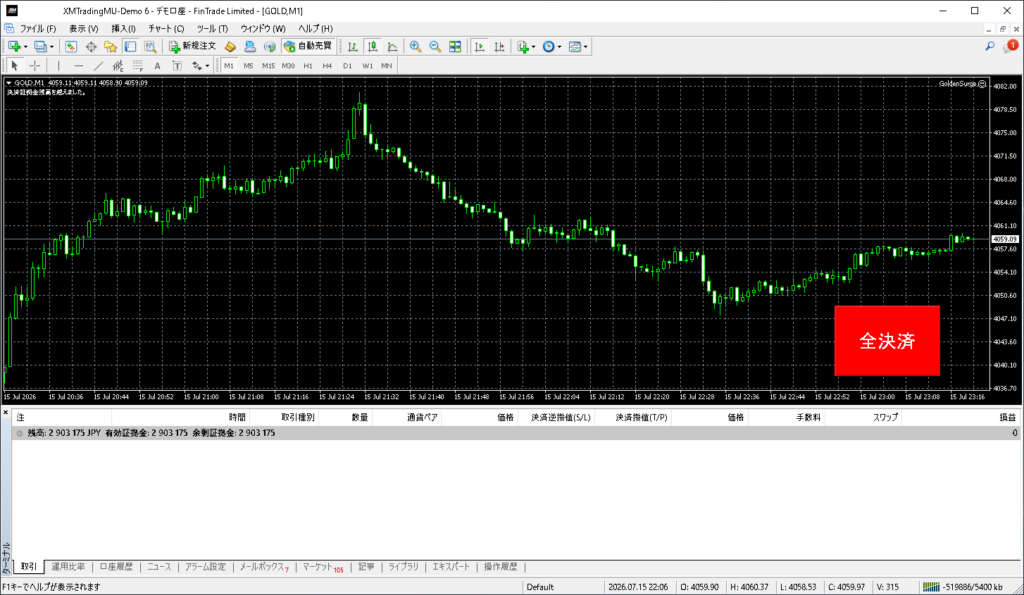Select the horizontal line drawing tool
The height and width of the screenshot is (595, 1024).
[x=78, y=65]
